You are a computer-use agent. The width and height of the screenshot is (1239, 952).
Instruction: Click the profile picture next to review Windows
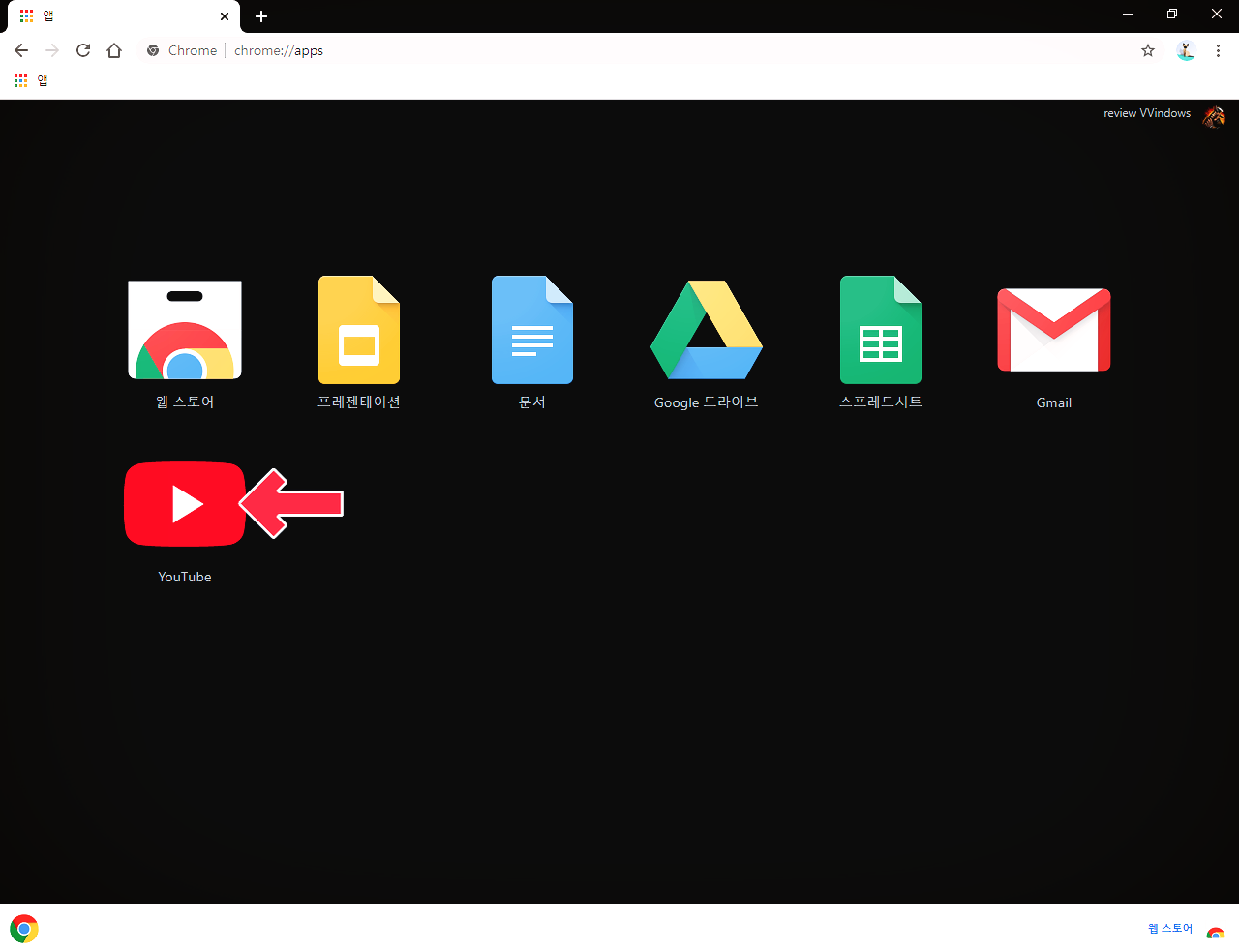click(1214, 116)
